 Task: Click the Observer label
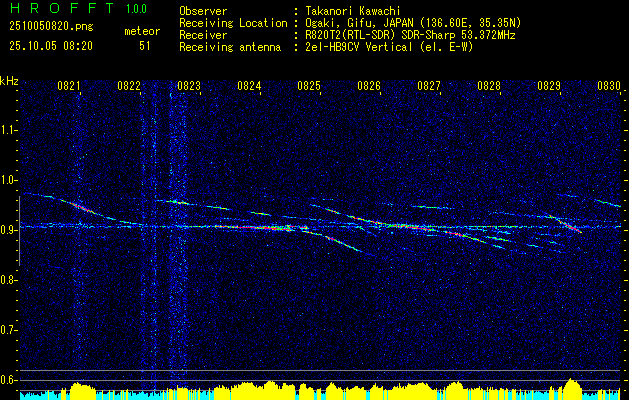coord(203,11)
